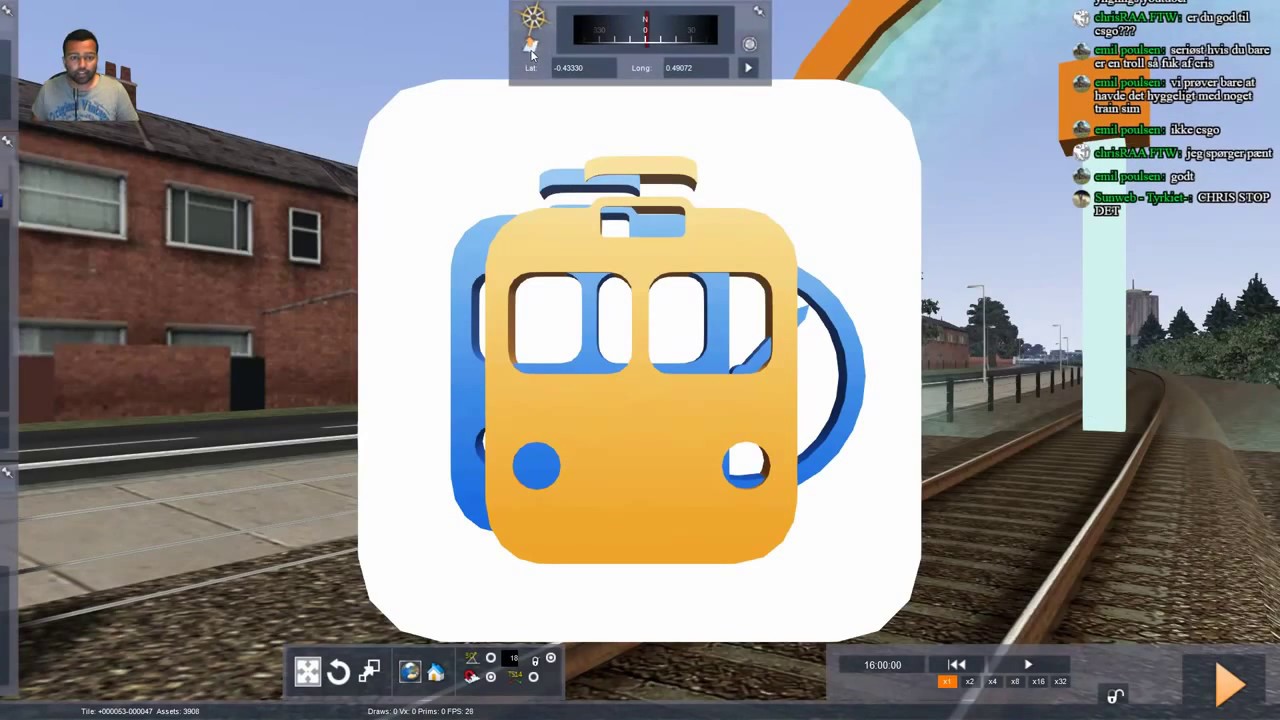The image size is (1280, 720).
Task: Click the blue-roofed house icon
Action: click(x=436, y=673)
